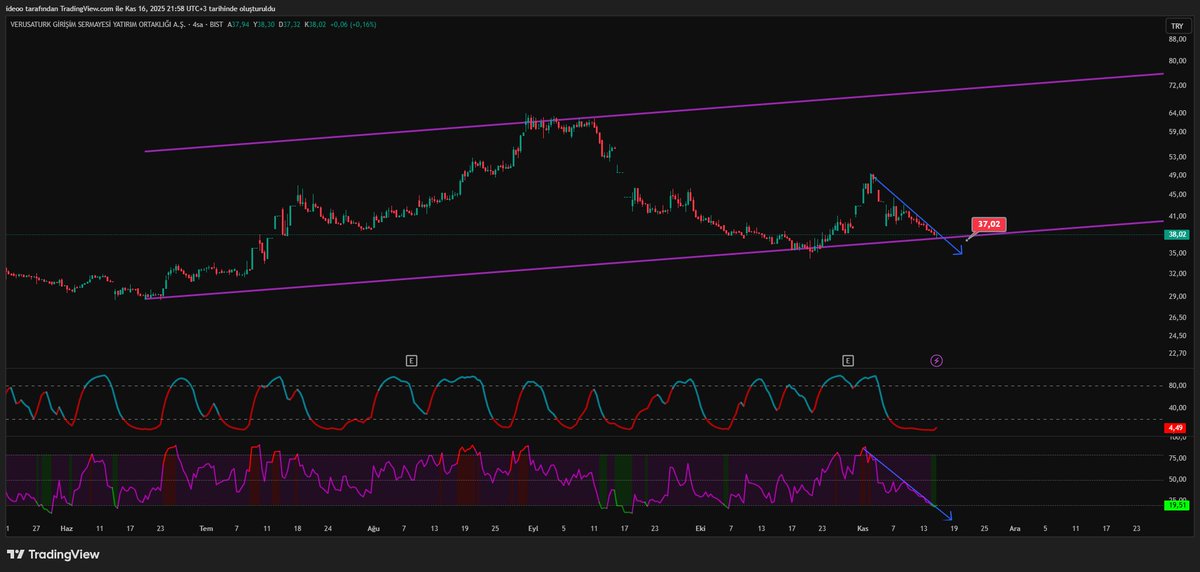The width and height of the screenshot is (1200, 572).
Task: Click the Eyl month on time axis
Action: [533, 527]
